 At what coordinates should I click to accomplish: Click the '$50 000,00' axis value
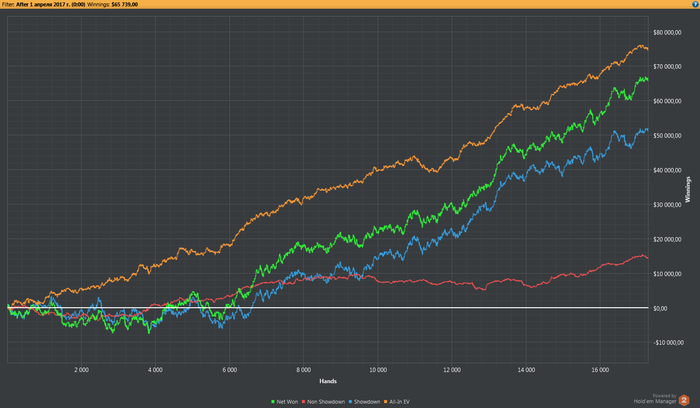pos(667,136)
